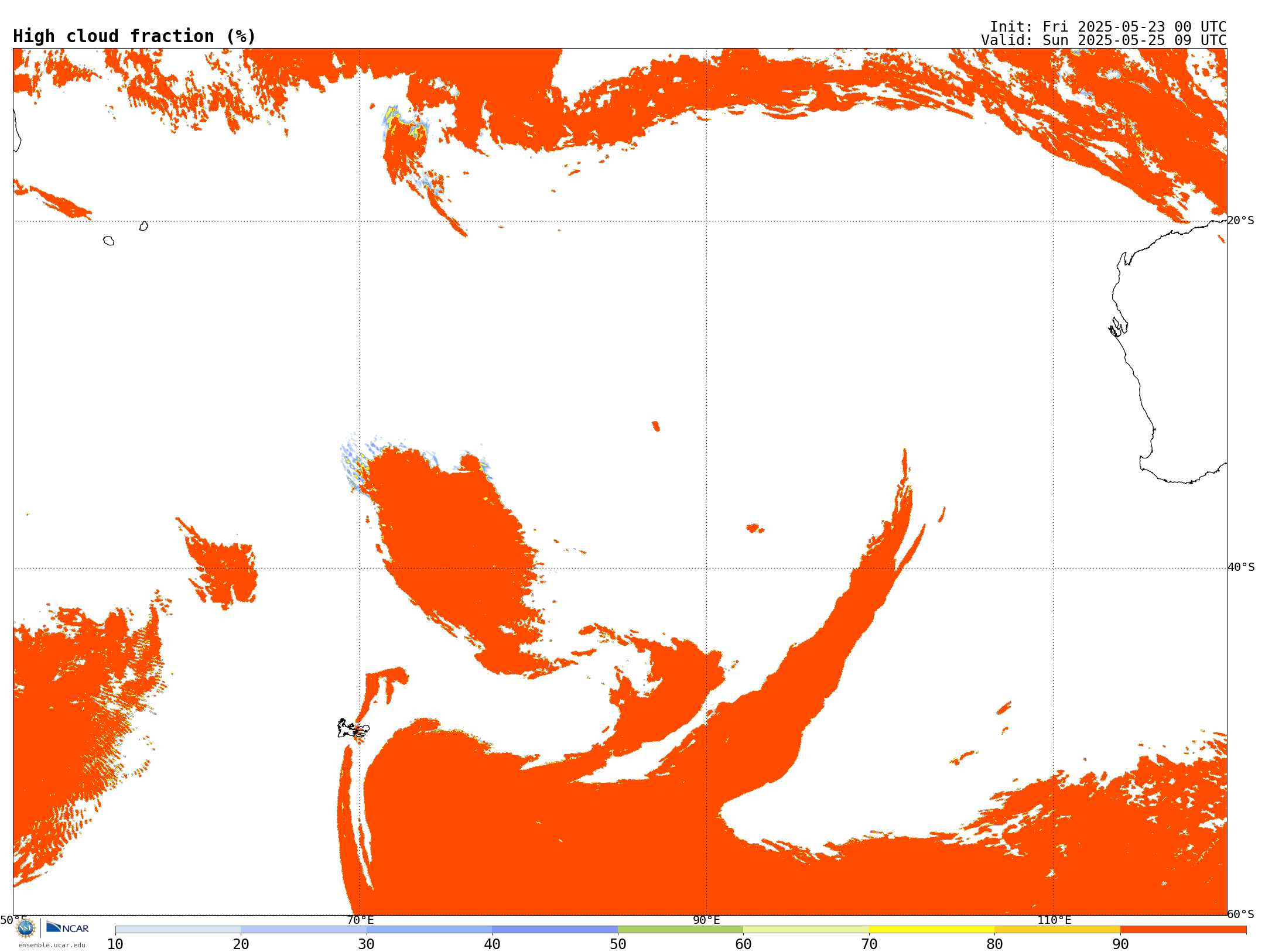Click the 90°E longitude label

coord(706,920)
